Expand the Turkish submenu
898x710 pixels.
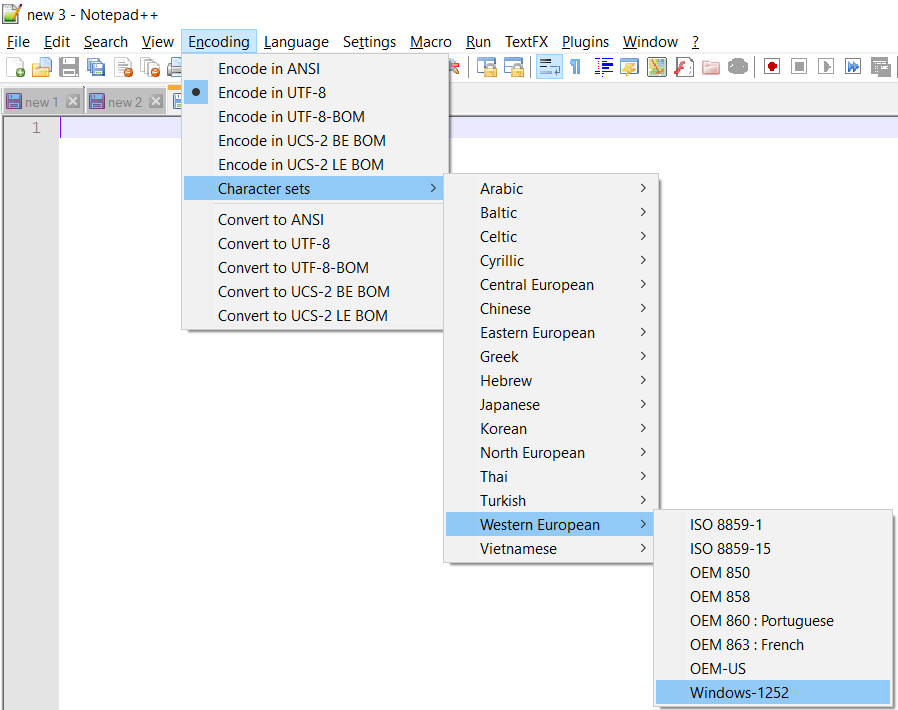tap(552, 501)
